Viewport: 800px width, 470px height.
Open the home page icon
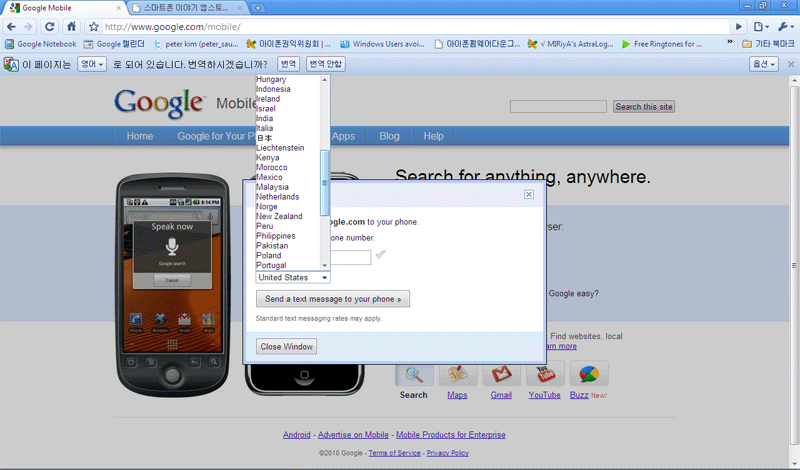coord(71,27)
